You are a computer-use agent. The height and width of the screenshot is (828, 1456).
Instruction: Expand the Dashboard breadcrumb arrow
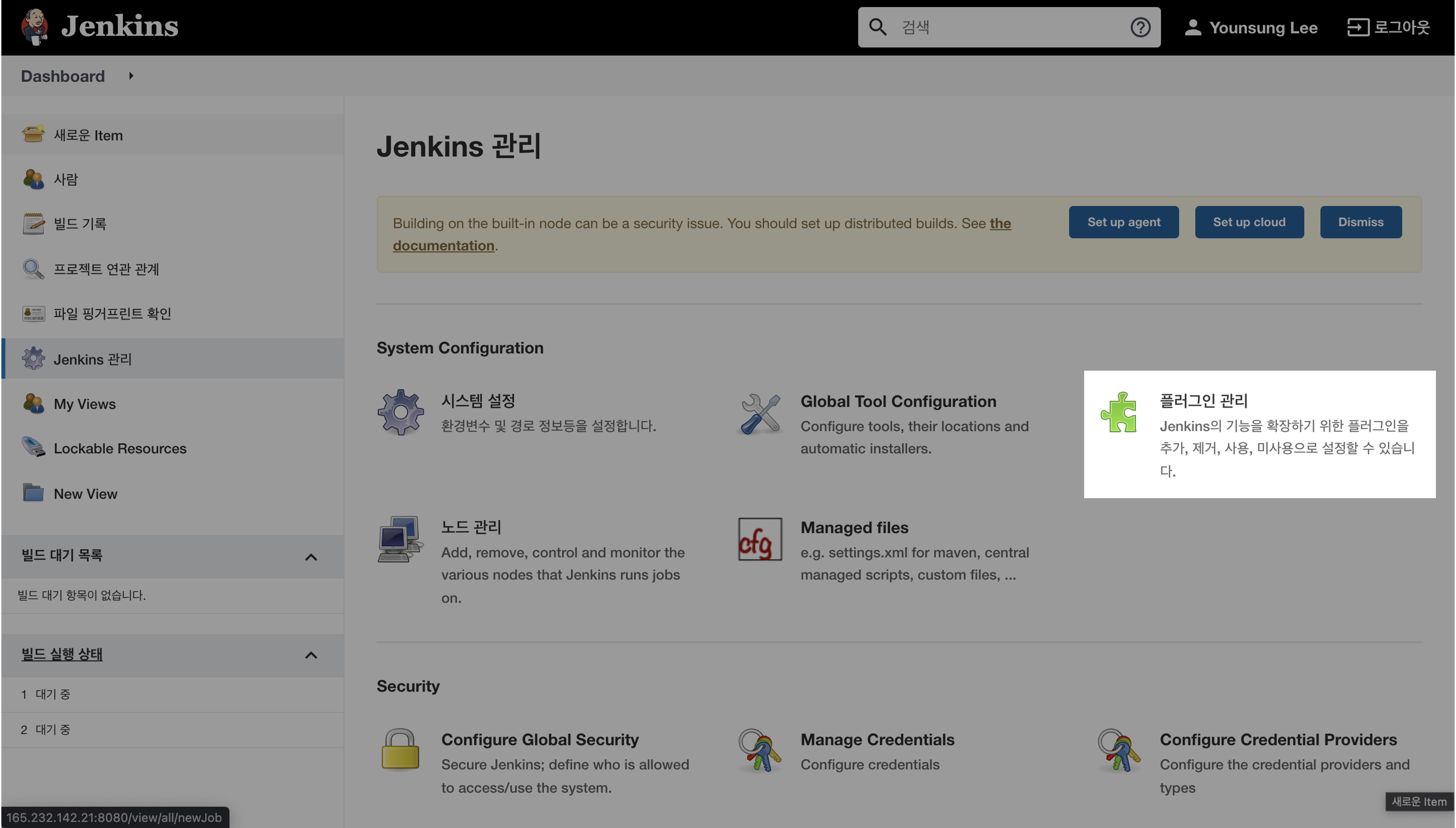[x=131, y=76]
